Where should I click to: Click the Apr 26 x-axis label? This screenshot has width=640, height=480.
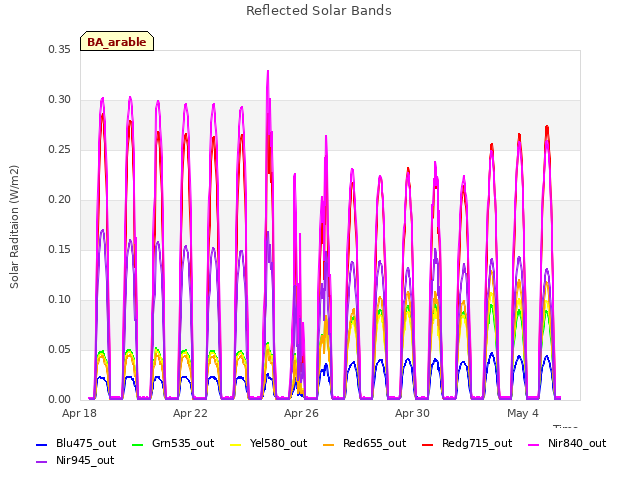301,413
